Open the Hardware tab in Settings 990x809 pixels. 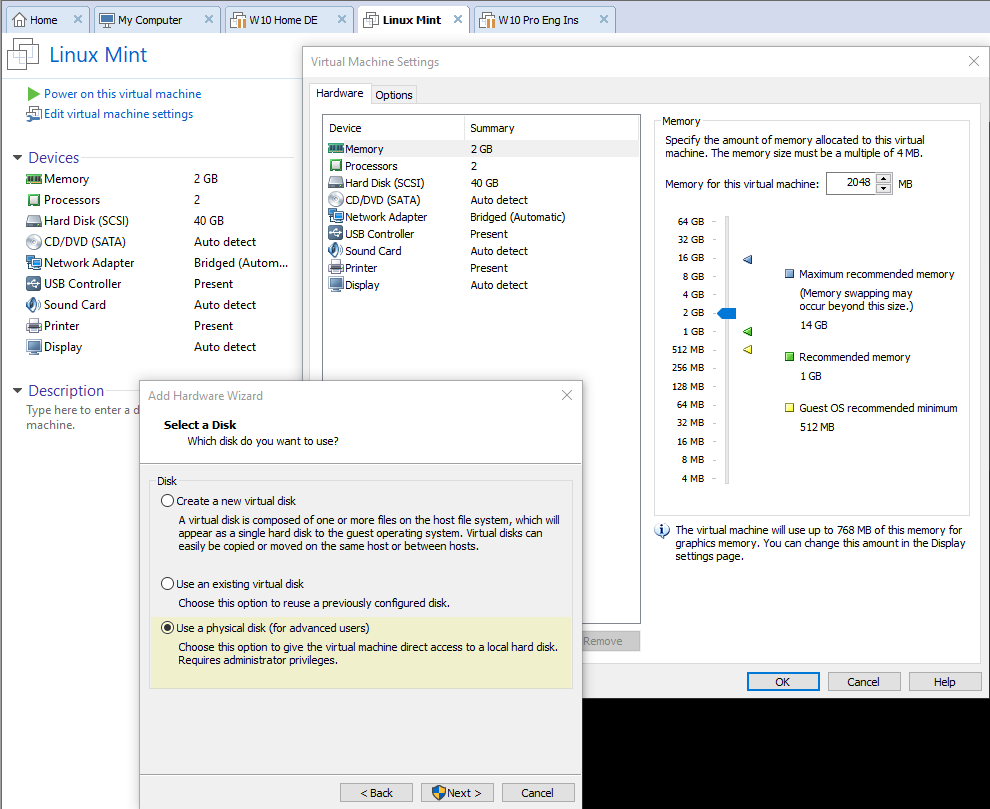pos(340,93)
